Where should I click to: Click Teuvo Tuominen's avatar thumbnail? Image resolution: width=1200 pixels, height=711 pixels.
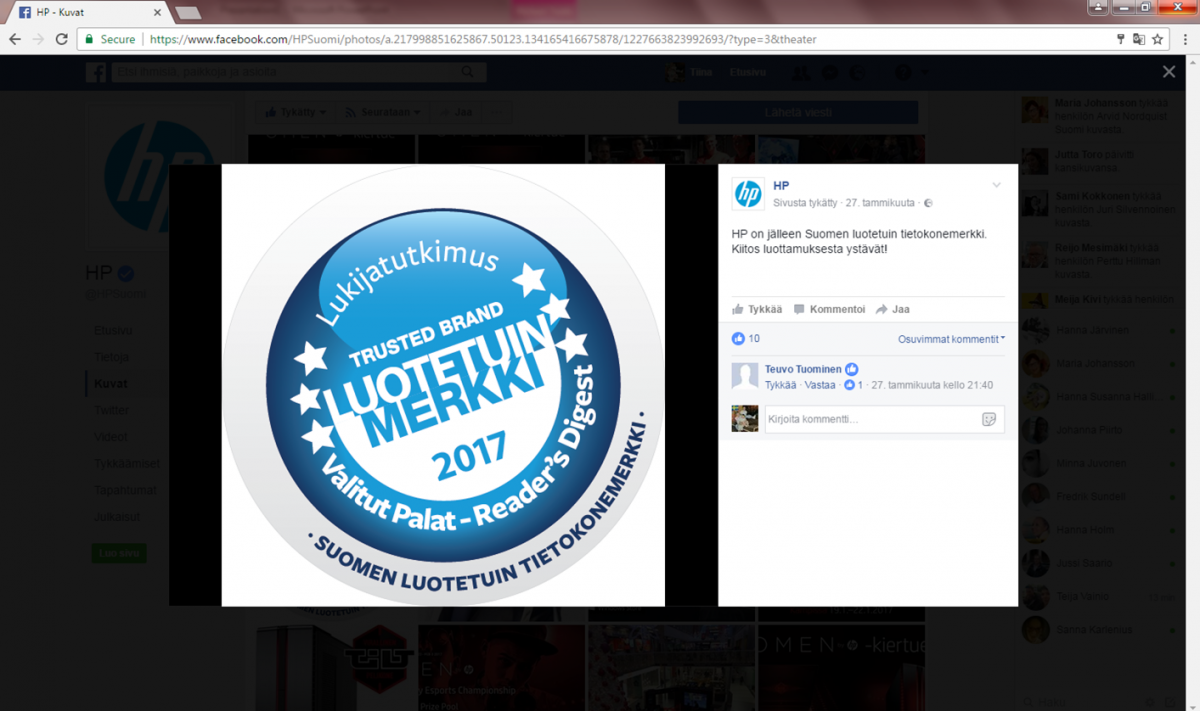point(745,376)
